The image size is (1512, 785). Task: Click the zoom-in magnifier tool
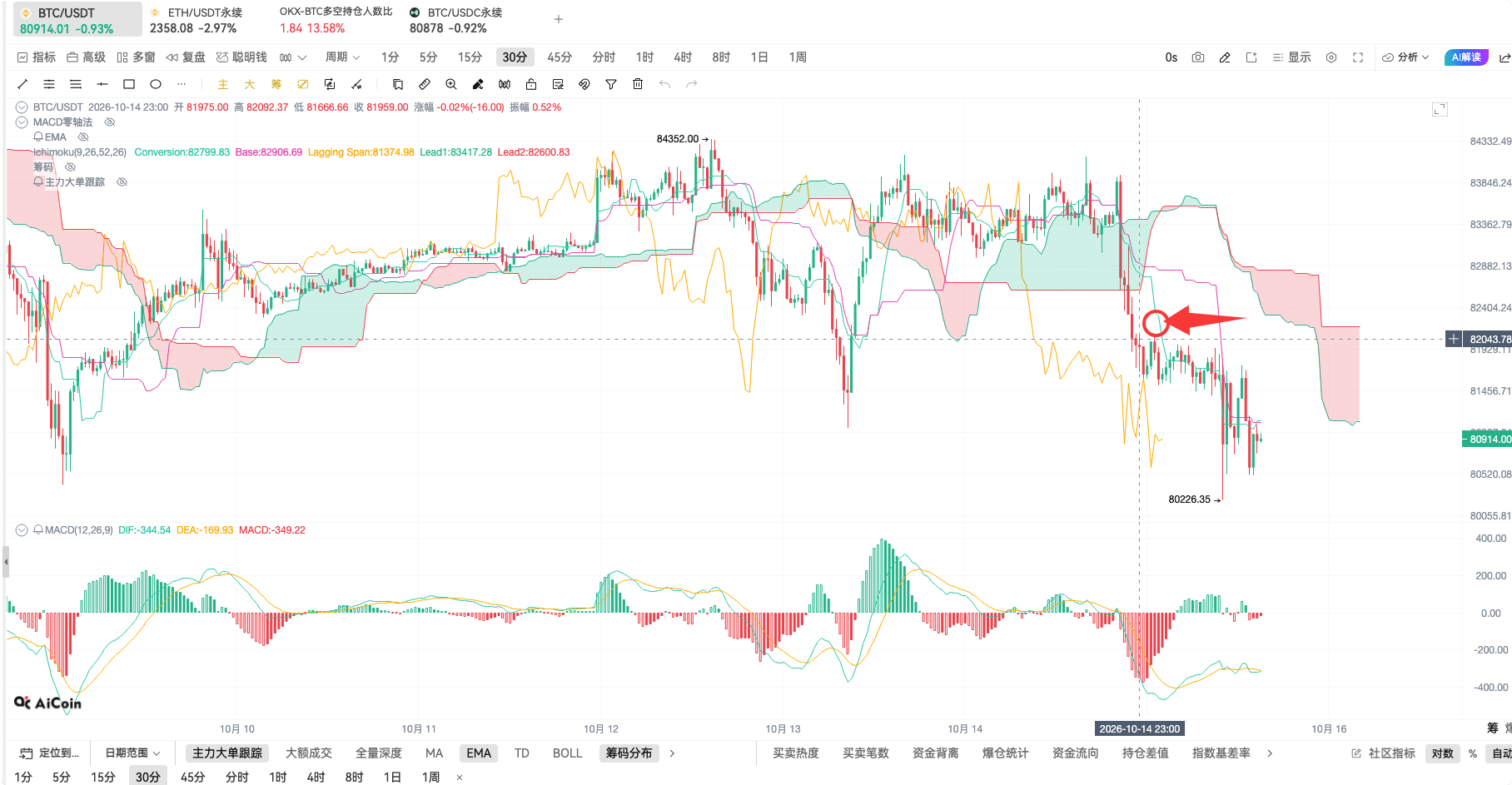[x=451, y=84]
